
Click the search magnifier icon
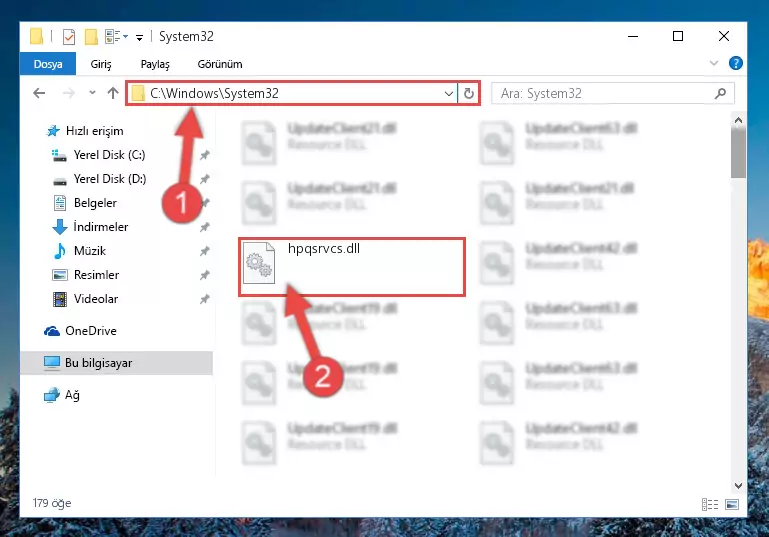(720, 93)
